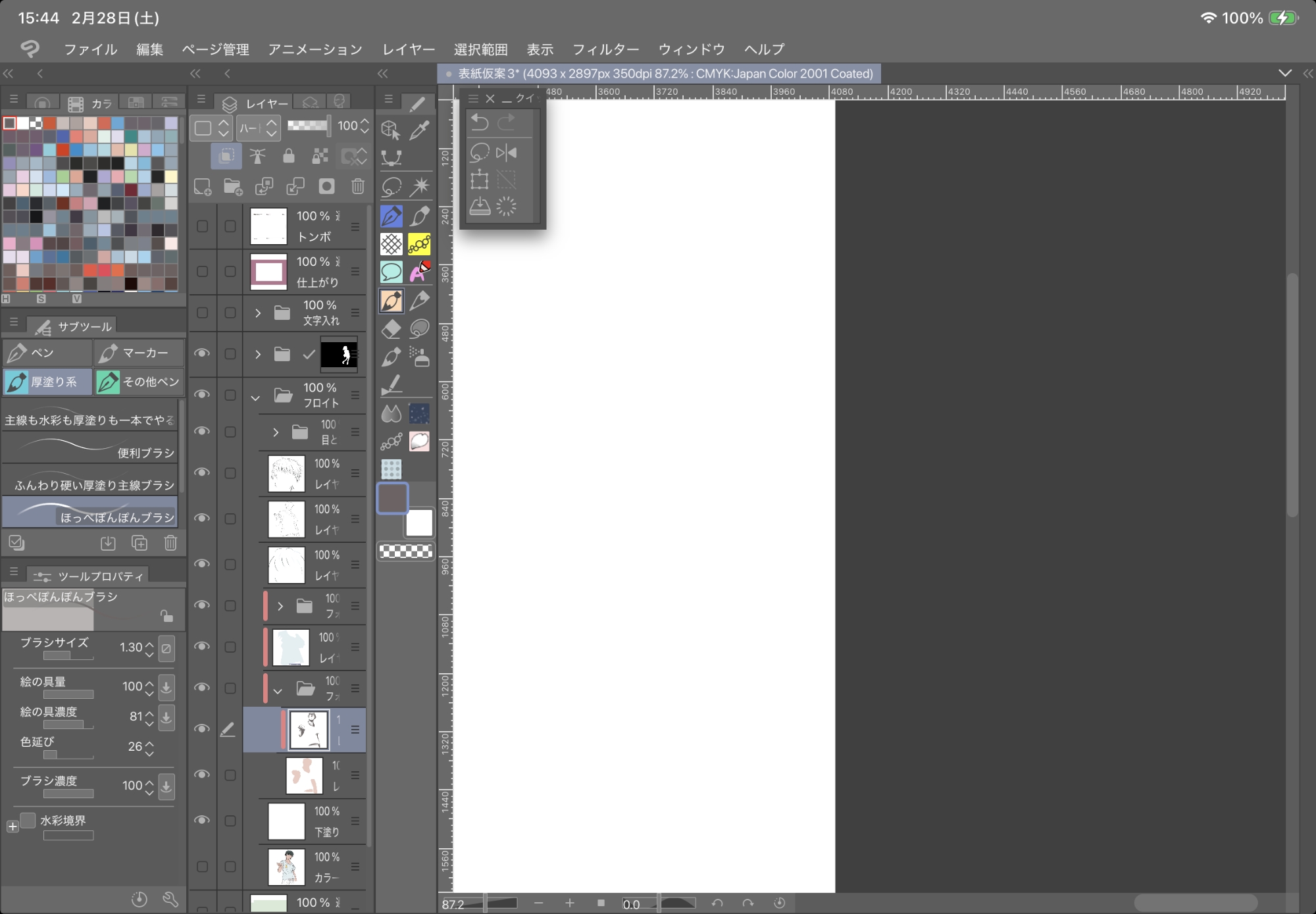Click undo arrow in quick access panel

(x=480, y=122)
